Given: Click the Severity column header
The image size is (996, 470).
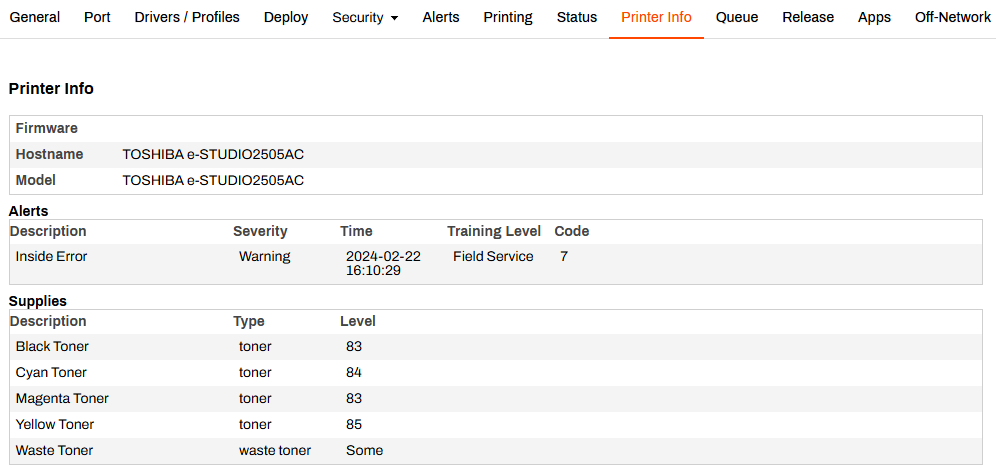Looking at the screenshot, I should [x=260, y=231].
